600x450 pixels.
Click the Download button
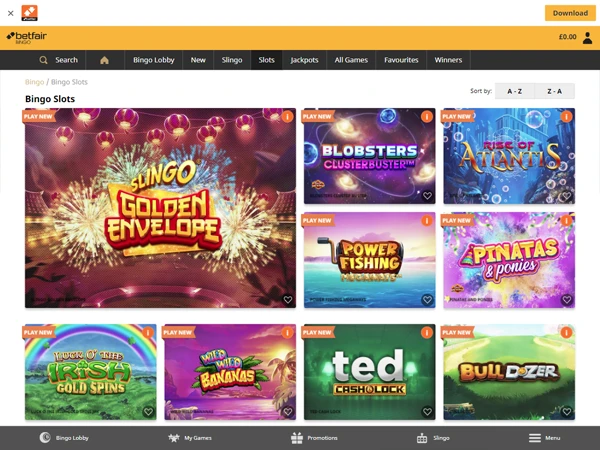(x=570, y=13)
